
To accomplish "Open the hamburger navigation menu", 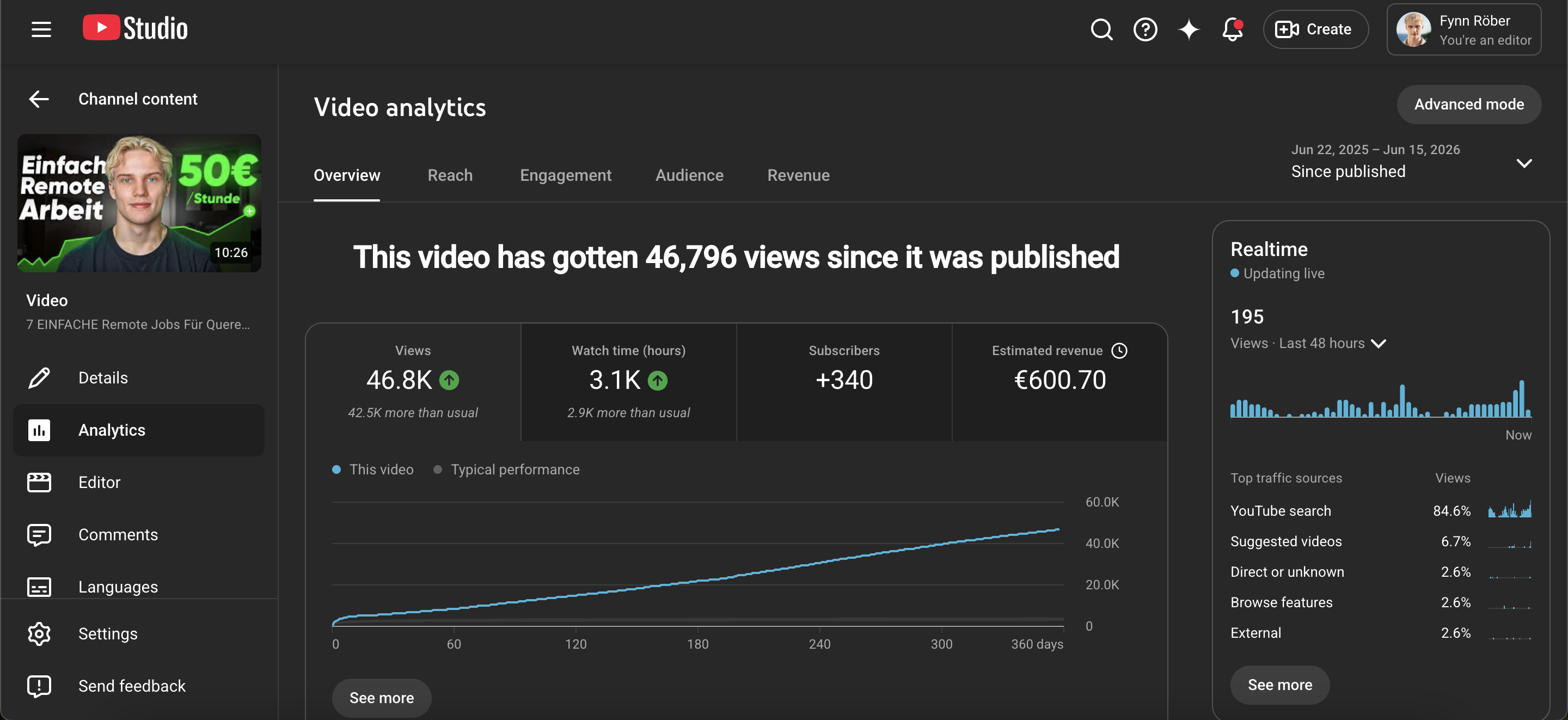I will [x=41, y=29].
